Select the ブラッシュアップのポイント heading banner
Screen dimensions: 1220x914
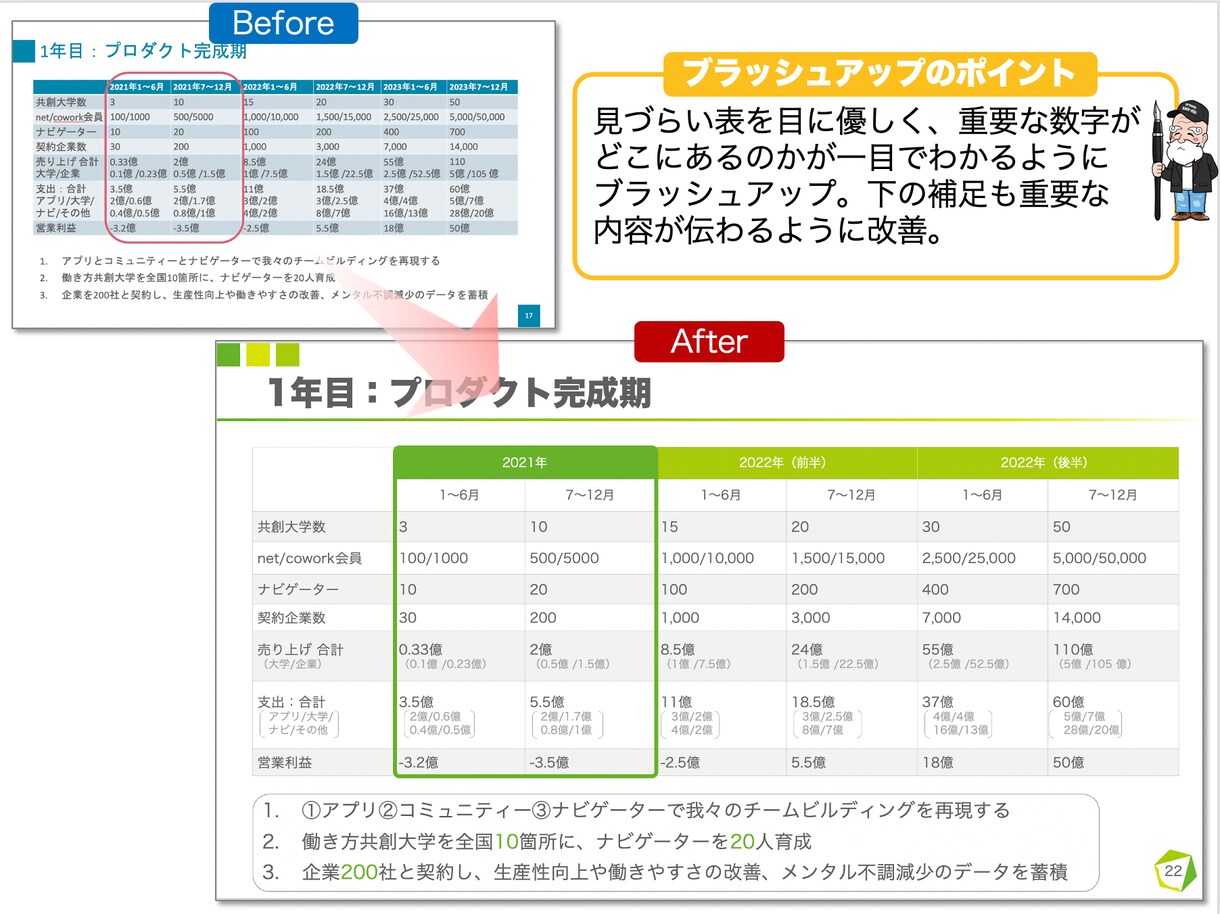879,74
